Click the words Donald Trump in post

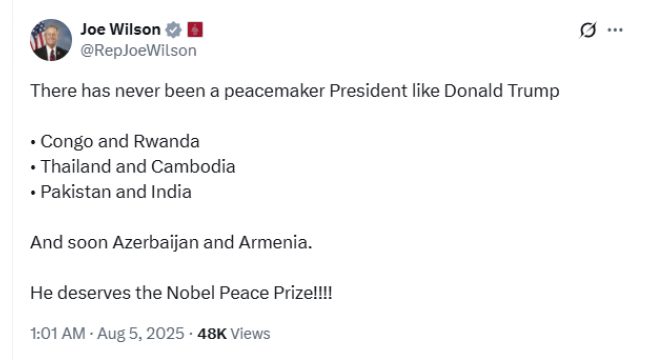click(502, 91)
